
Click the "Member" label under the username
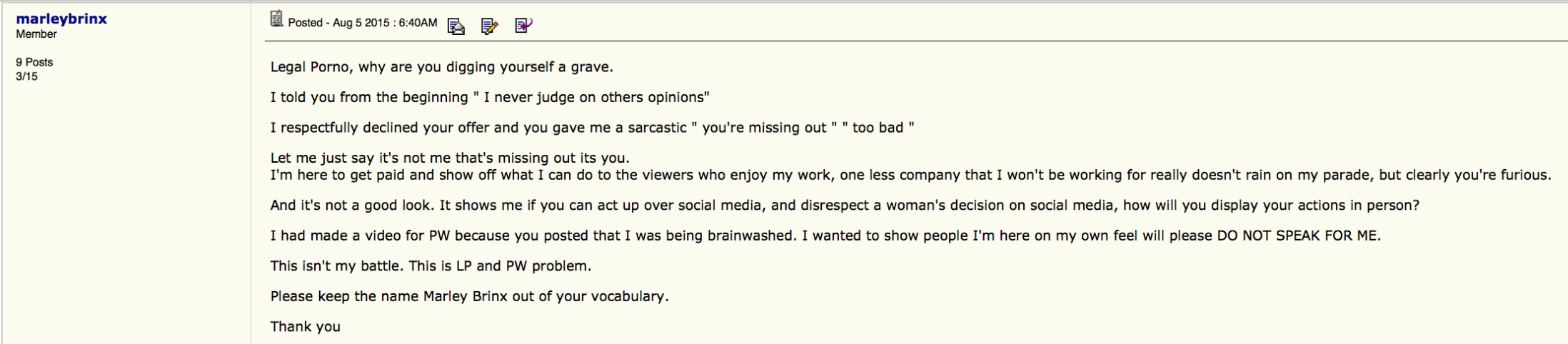pos(36,34)
